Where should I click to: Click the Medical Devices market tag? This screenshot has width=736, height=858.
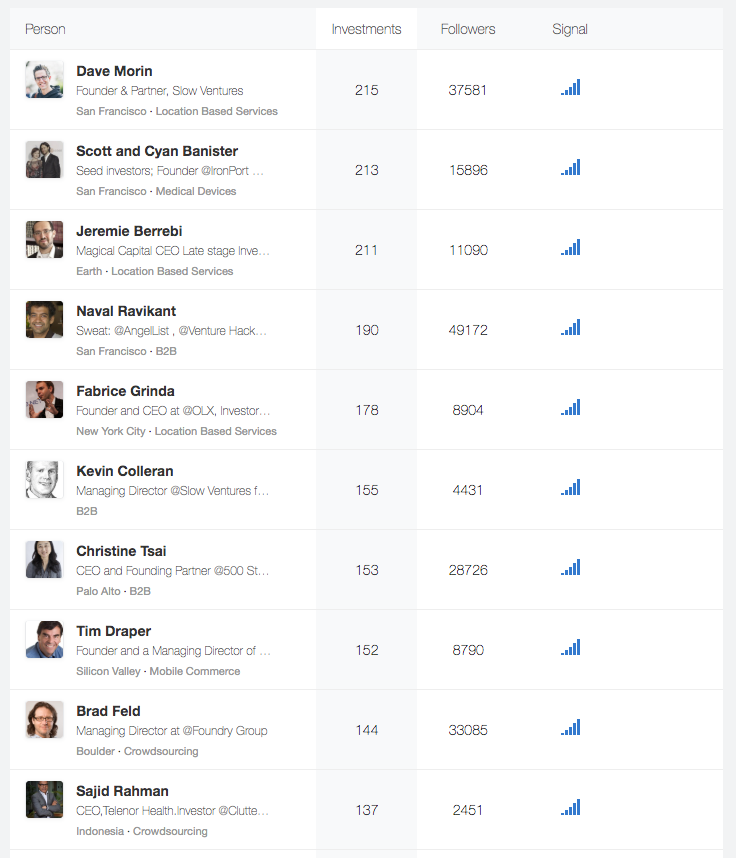coord(196,191)
